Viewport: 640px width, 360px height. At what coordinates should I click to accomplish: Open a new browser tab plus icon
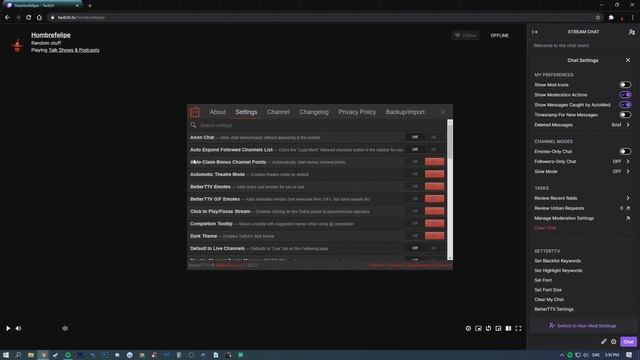90,6
